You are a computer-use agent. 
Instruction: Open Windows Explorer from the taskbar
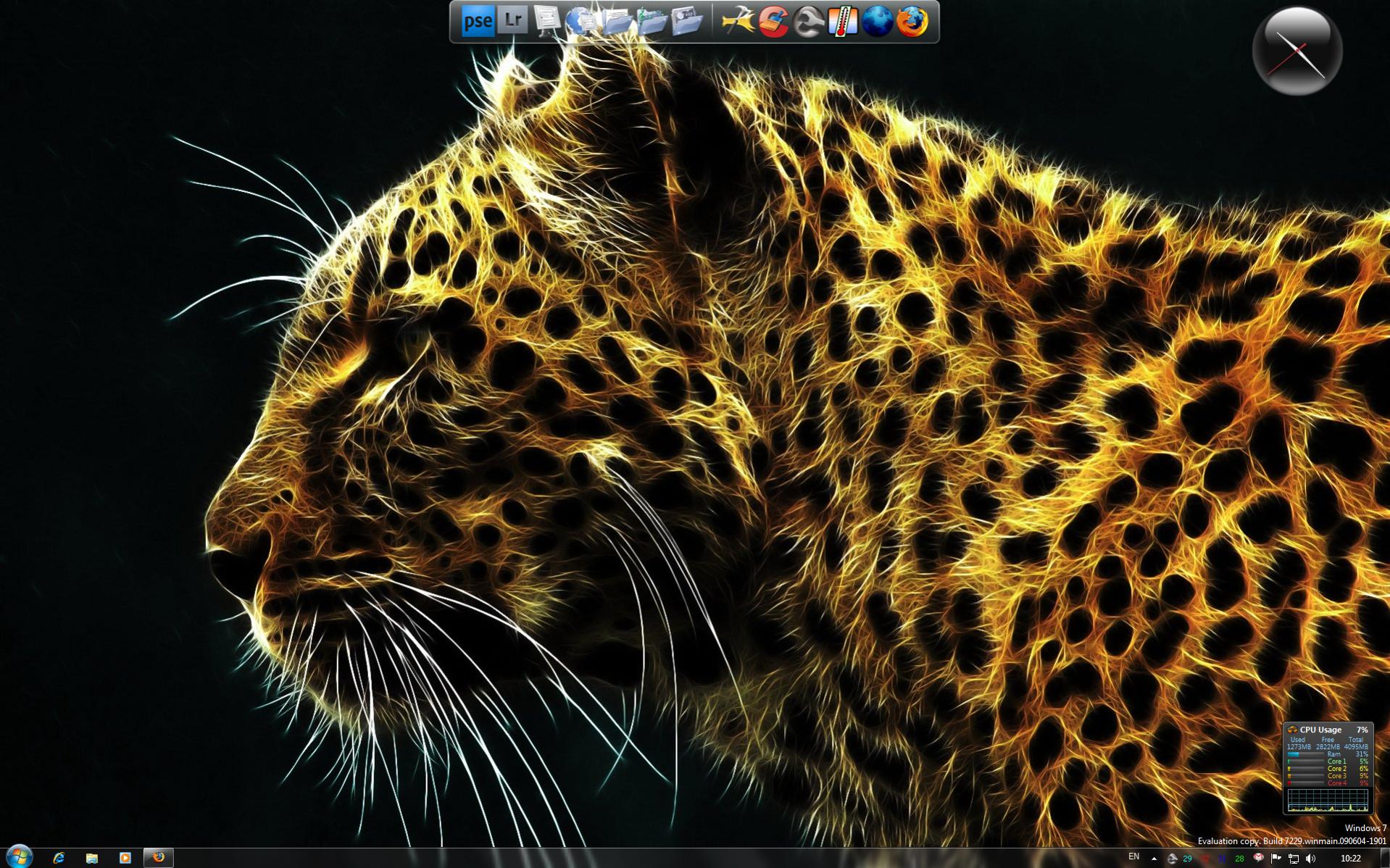point(92,858)
